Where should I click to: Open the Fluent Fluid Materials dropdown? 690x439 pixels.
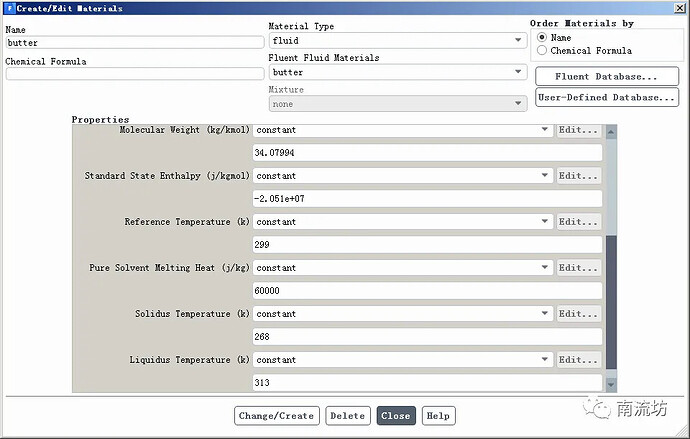coord(398,72)
